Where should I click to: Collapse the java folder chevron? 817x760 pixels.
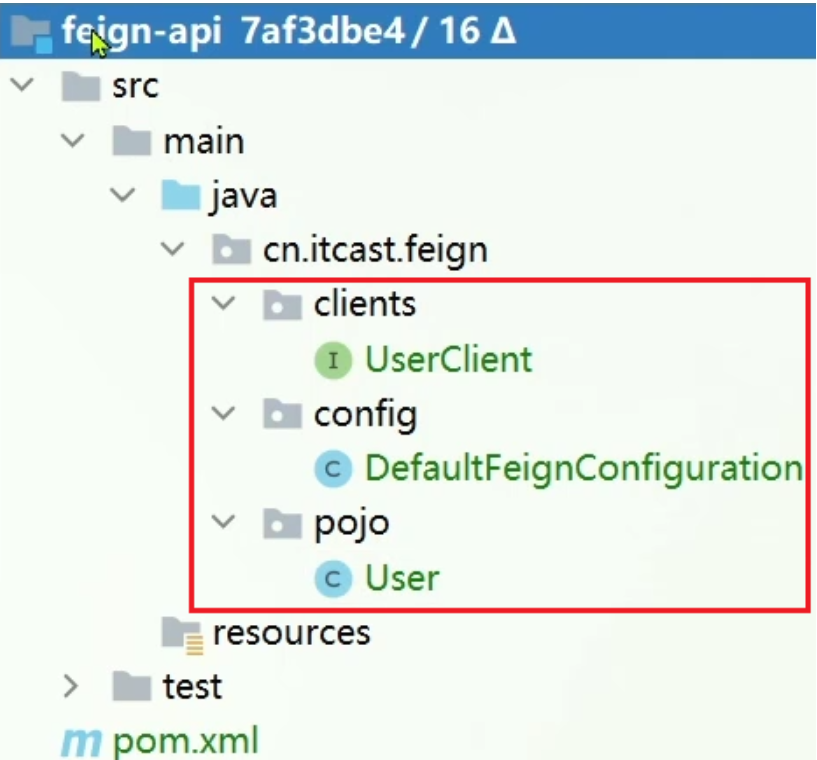click(x=124, y=196)
